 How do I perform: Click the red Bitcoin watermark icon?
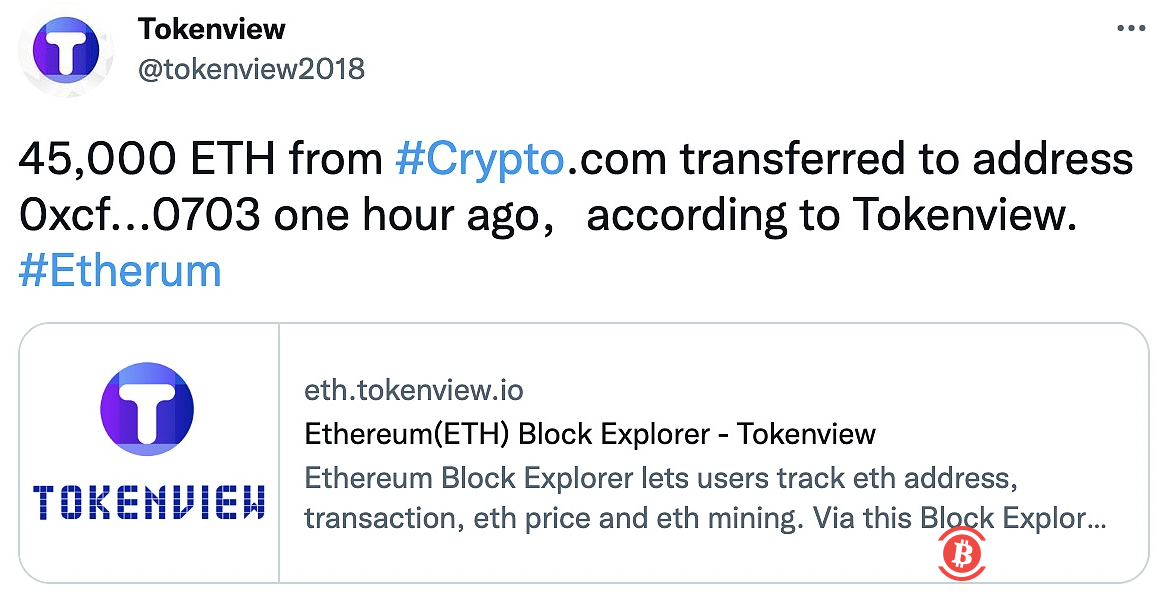tap(961, 555)
